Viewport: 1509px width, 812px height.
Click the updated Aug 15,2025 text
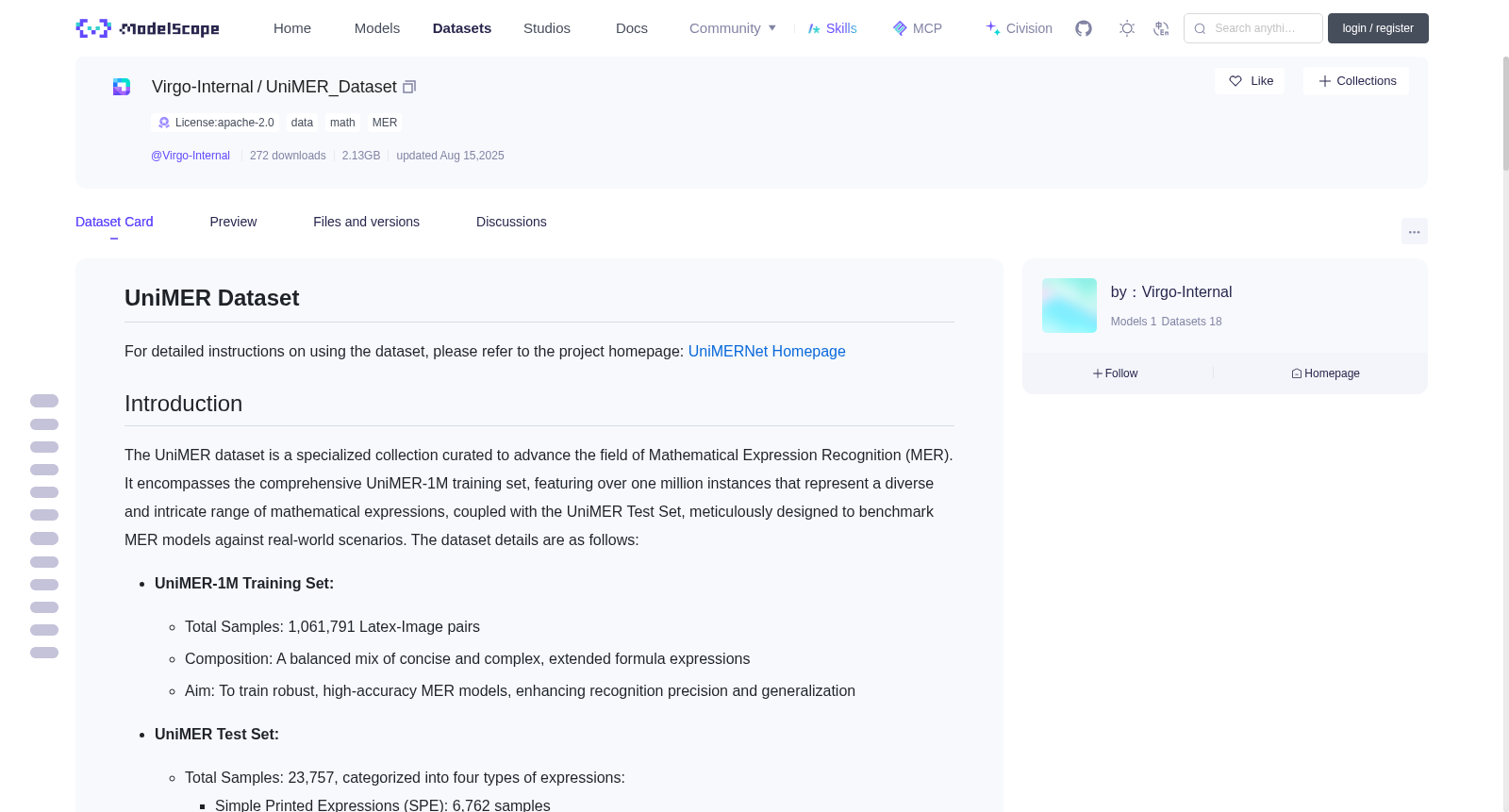[x=450, y=156]
